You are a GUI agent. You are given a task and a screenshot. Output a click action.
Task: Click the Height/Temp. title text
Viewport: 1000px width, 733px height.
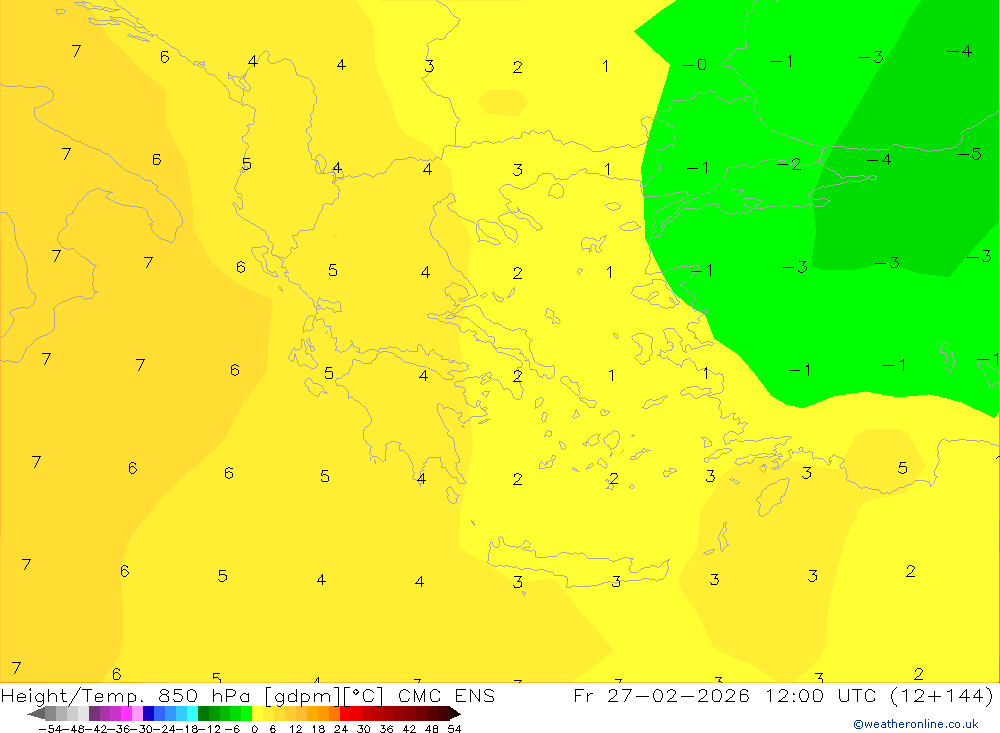point(73,696)
